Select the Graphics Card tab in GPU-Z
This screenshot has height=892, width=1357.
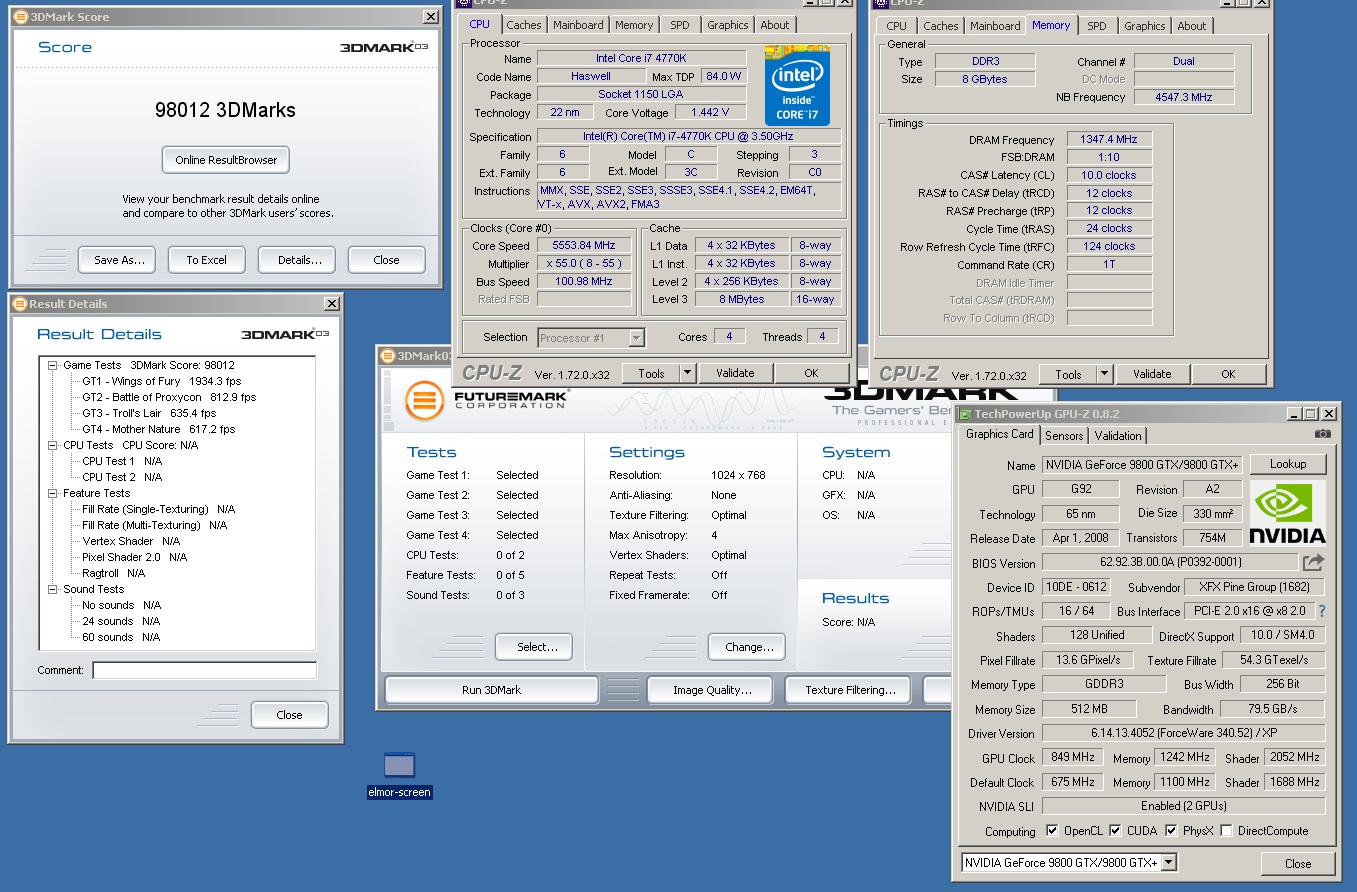(x=1000, y=434)
